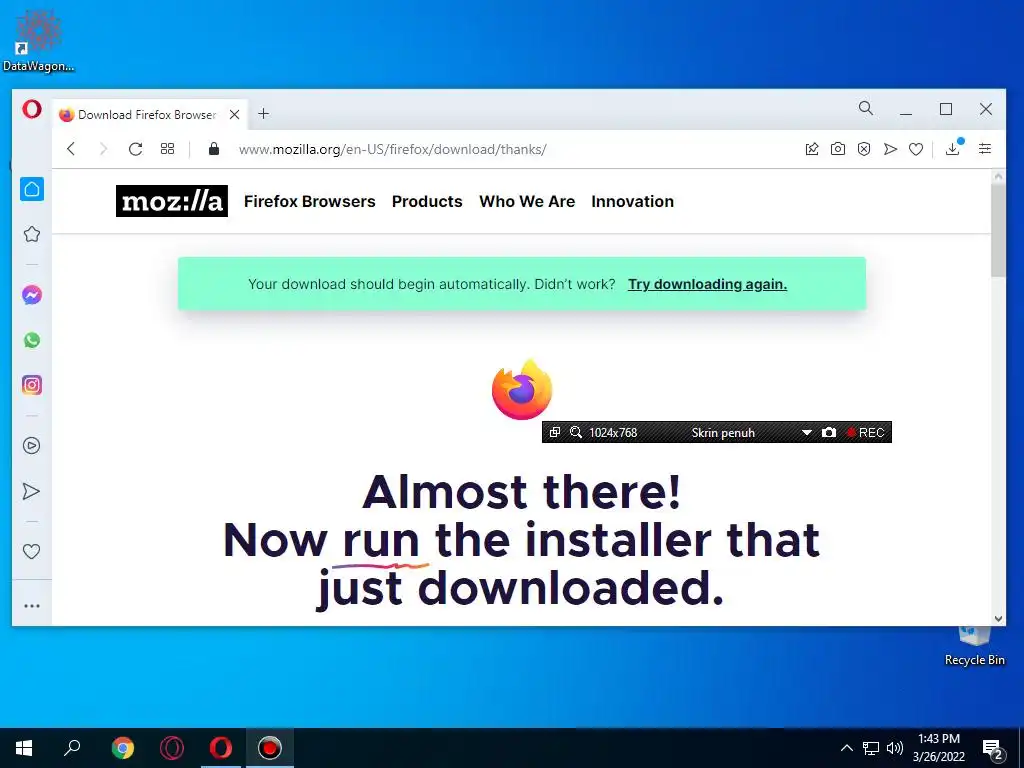The image size is (1024, 768).
Task: Click the padlock site security icon
Action: (x=214, y=149)
